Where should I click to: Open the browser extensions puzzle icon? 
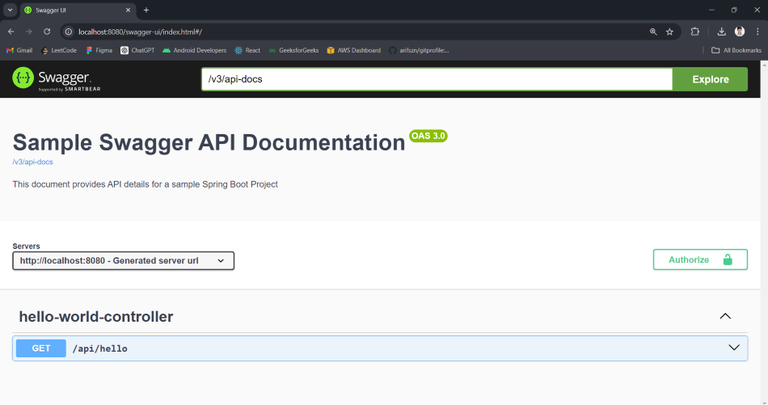click(x=695, y=31)
